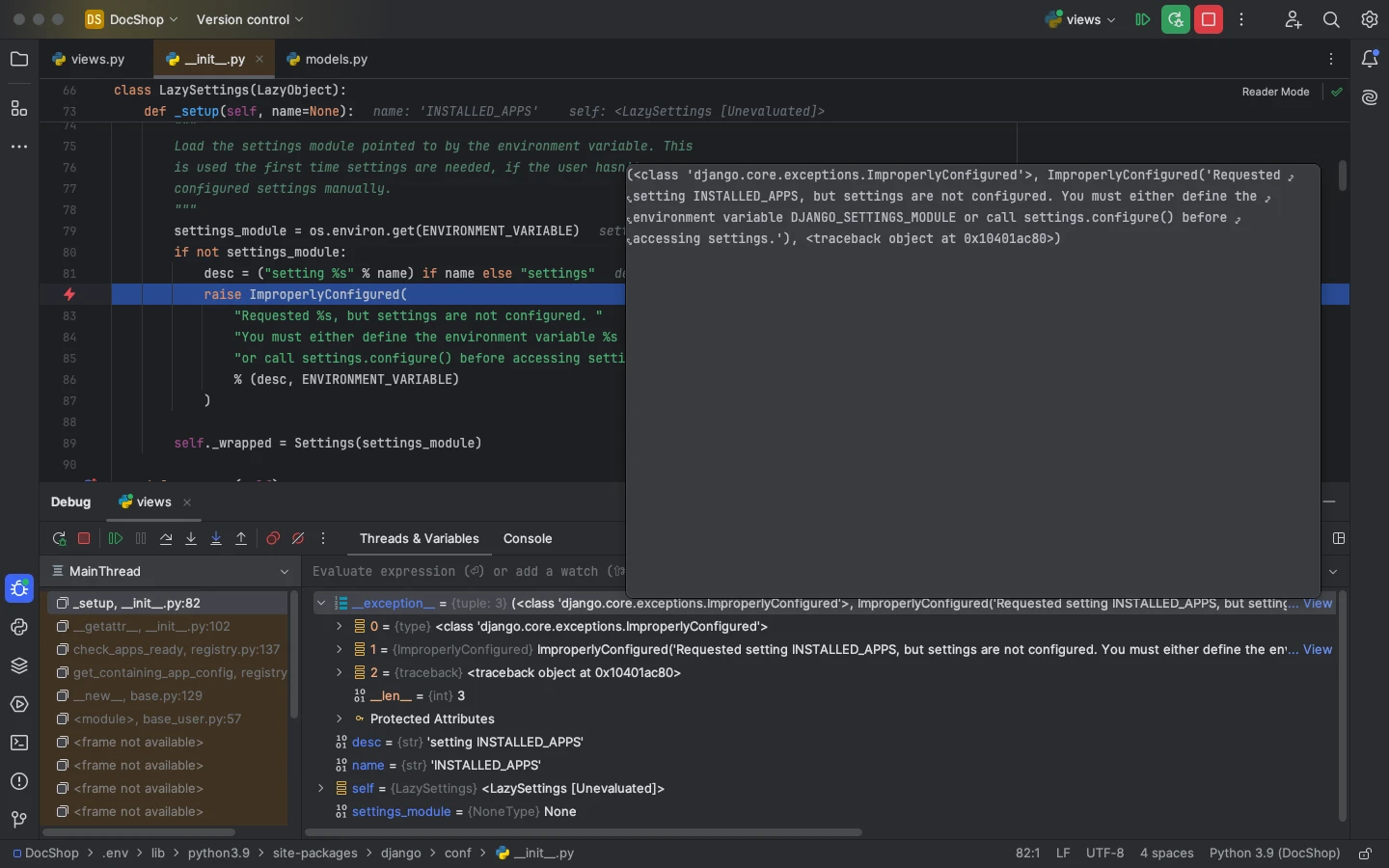
Task: Open Version control menu
Action: (x=250, y=19)
